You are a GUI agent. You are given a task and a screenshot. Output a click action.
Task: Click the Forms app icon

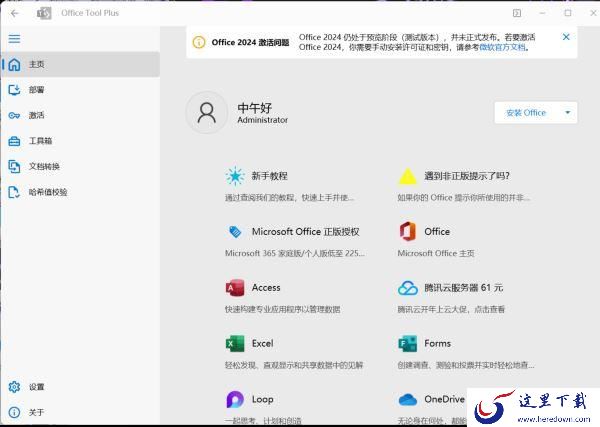(408, 344)
